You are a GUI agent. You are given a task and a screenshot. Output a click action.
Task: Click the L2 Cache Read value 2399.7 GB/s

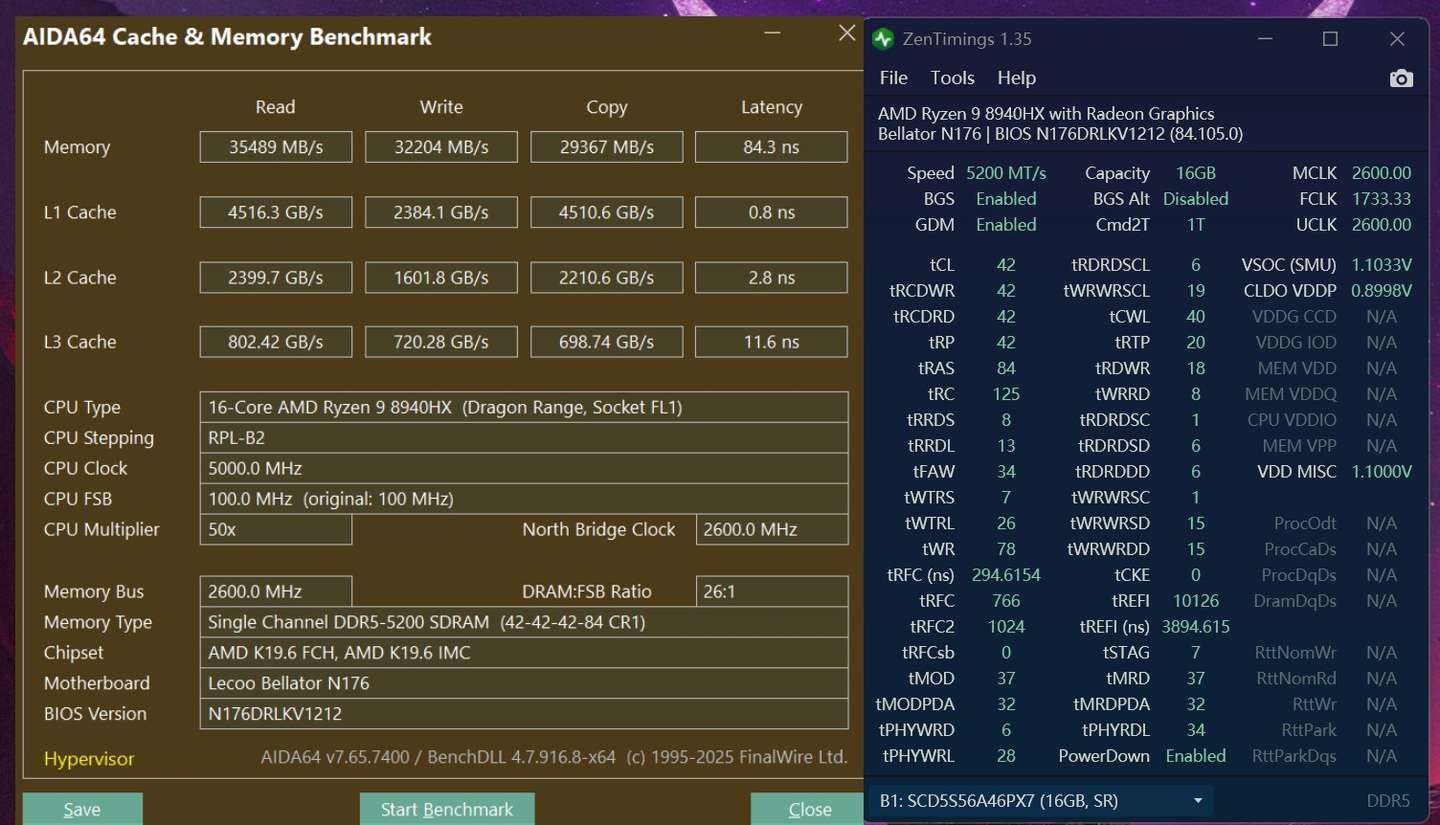pos(276,277)
